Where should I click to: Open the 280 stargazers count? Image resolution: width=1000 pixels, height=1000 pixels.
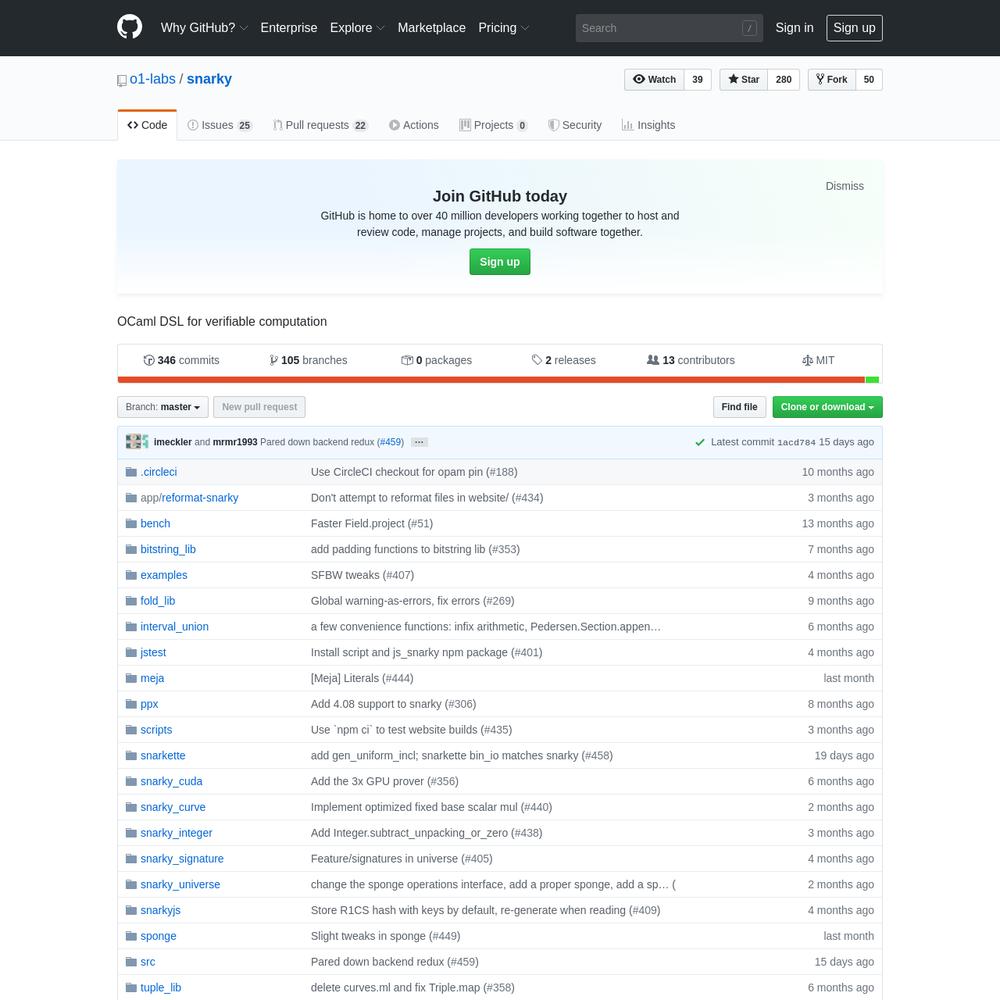783,79
